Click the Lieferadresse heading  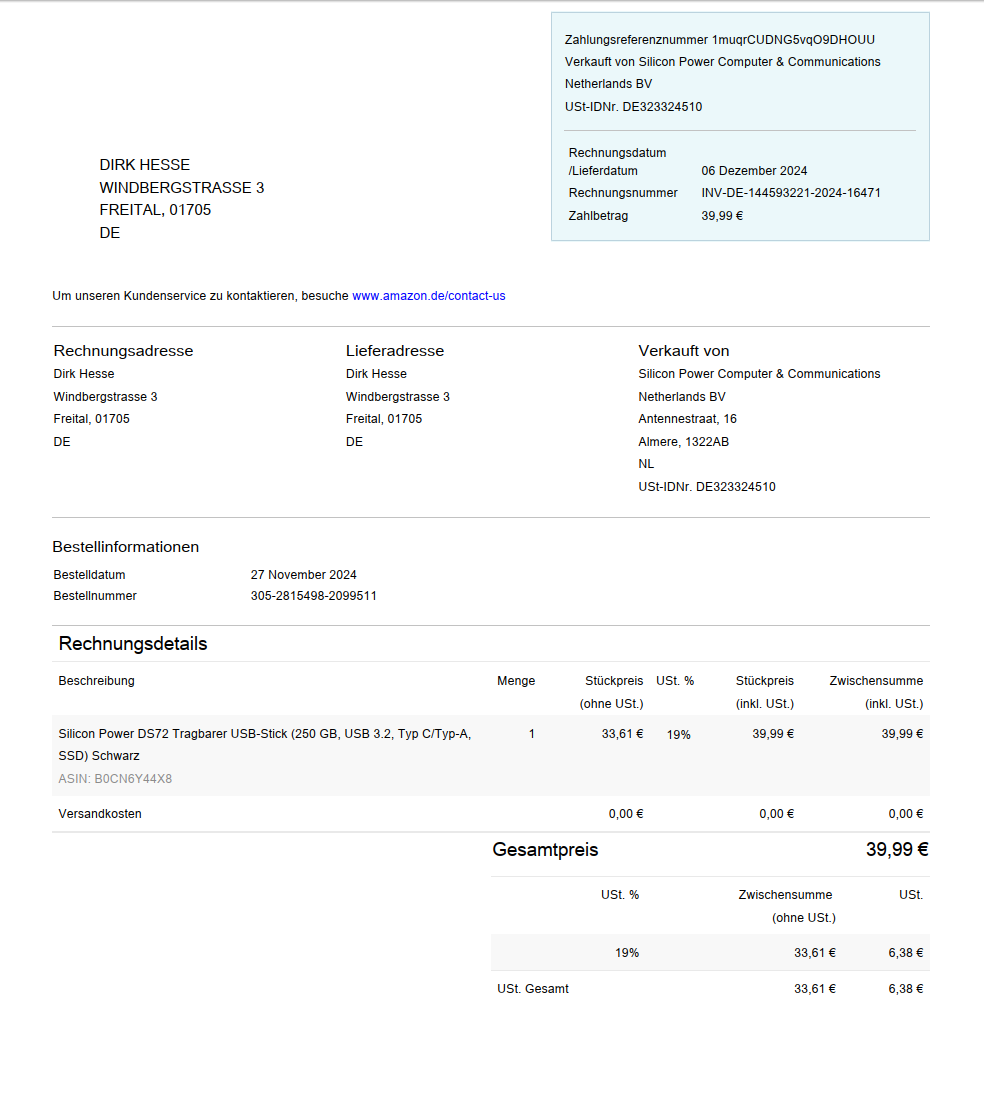[x=394, y=351]
